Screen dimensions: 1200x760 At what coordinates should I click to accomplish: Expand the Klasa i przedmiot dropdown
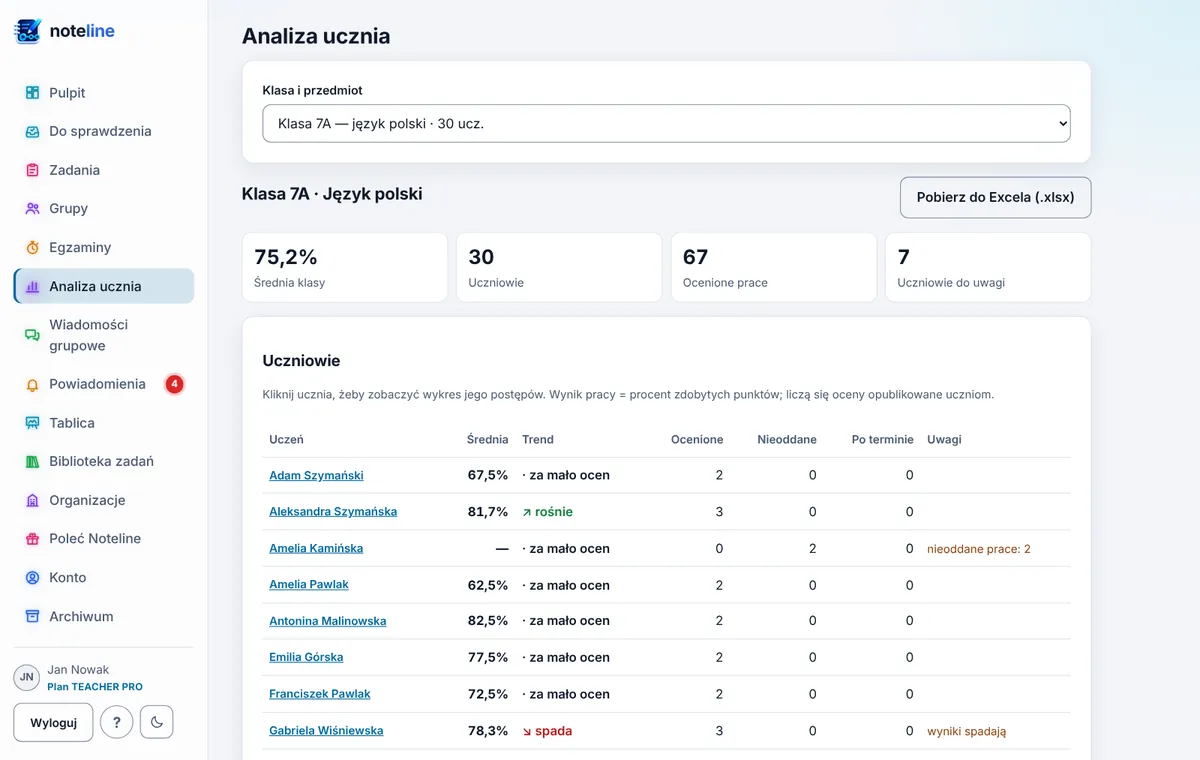coord(666,124)
